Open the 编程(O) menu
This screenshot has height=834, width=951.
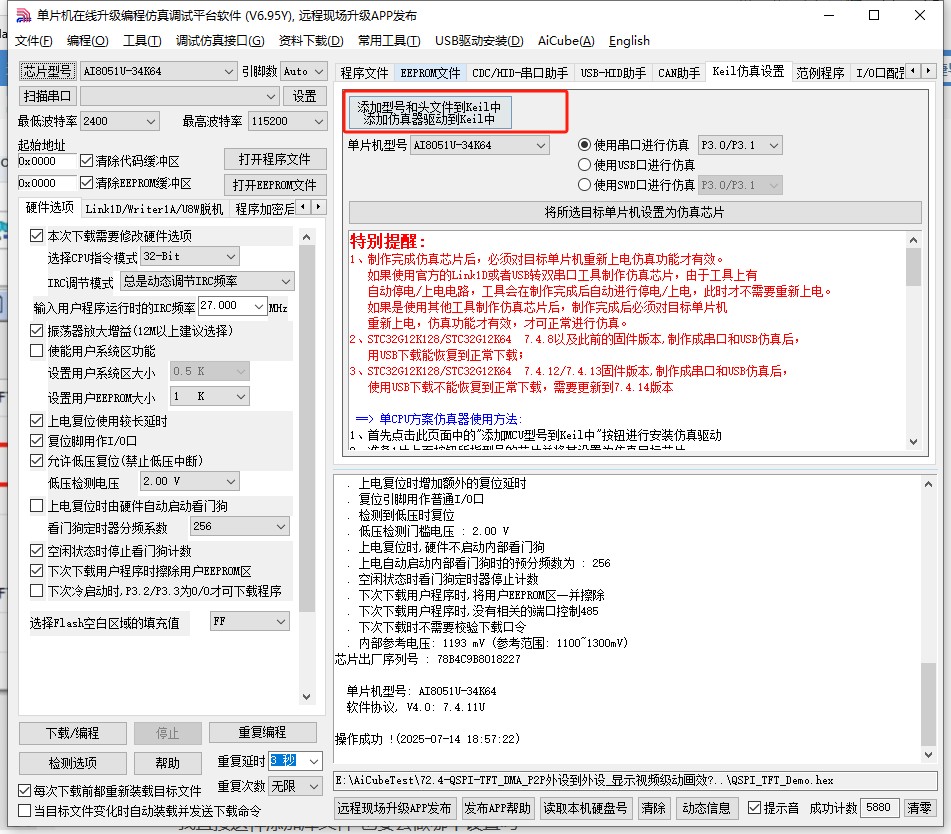pos(87,41)
